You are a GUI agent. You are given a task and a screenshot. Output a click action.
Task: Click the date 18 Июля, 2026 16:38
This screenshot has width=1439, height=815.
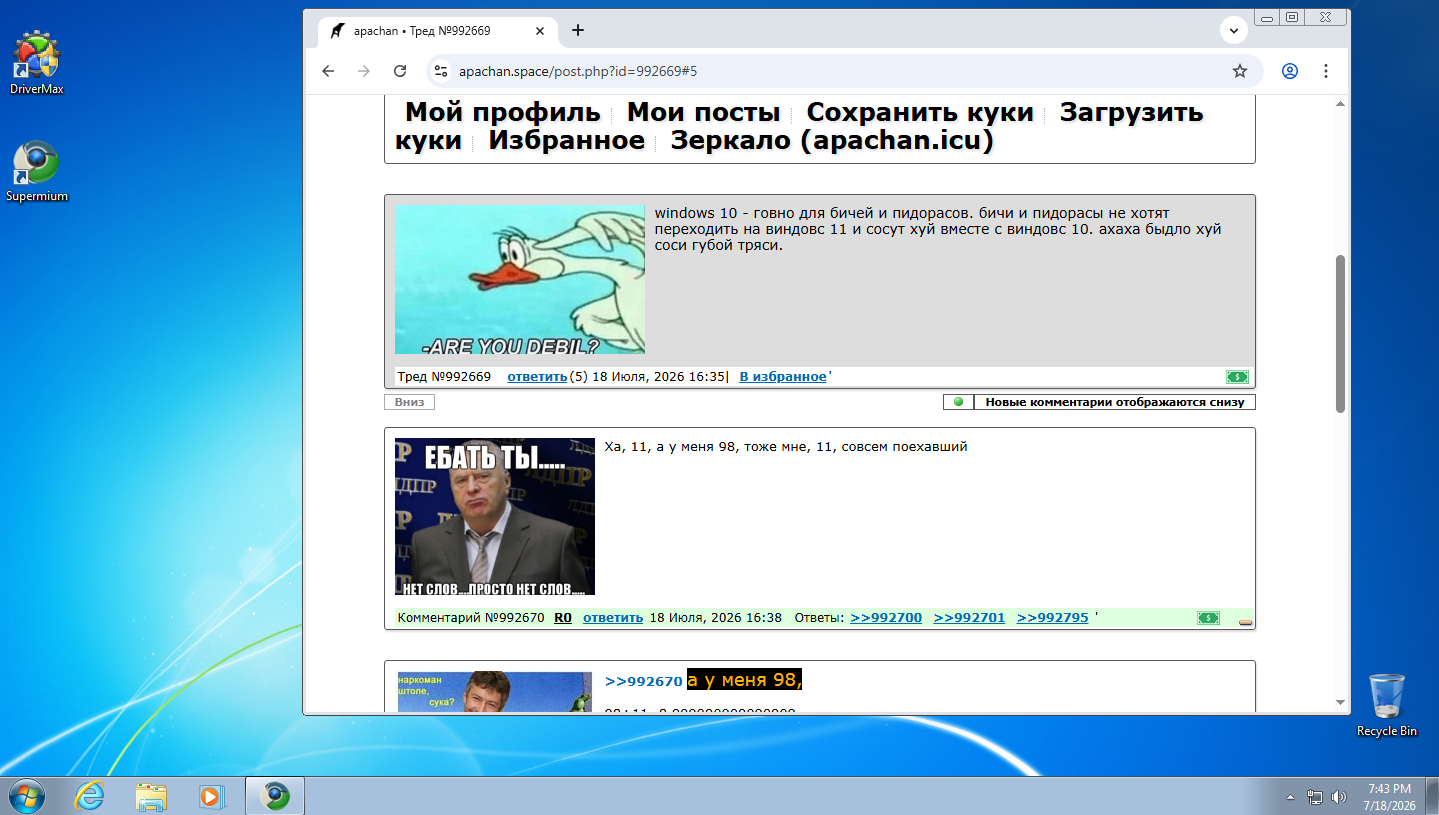715,618
